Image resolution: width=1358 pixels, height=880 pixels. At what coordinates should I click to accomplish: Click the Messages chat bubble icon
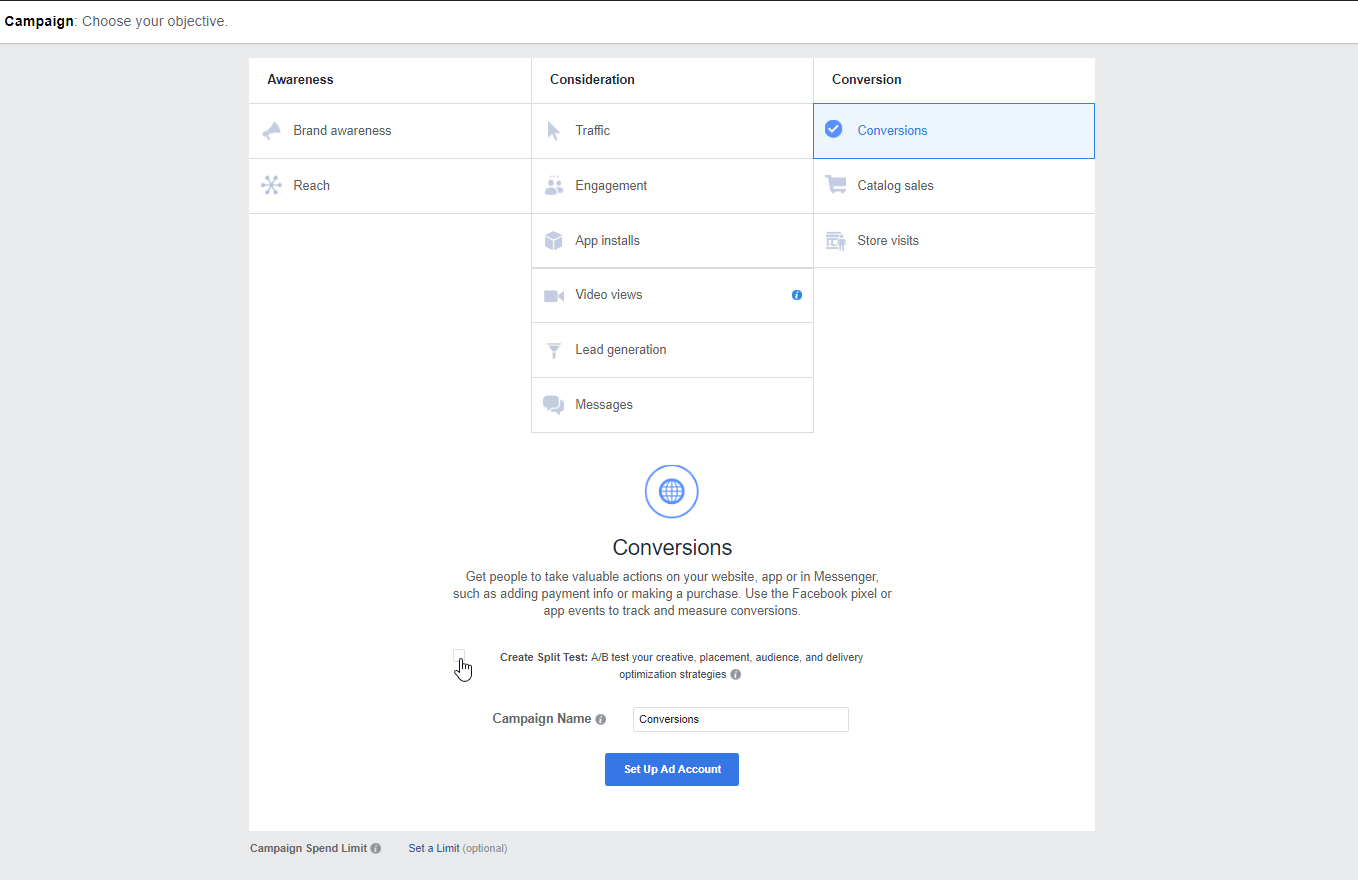(553, 405)
